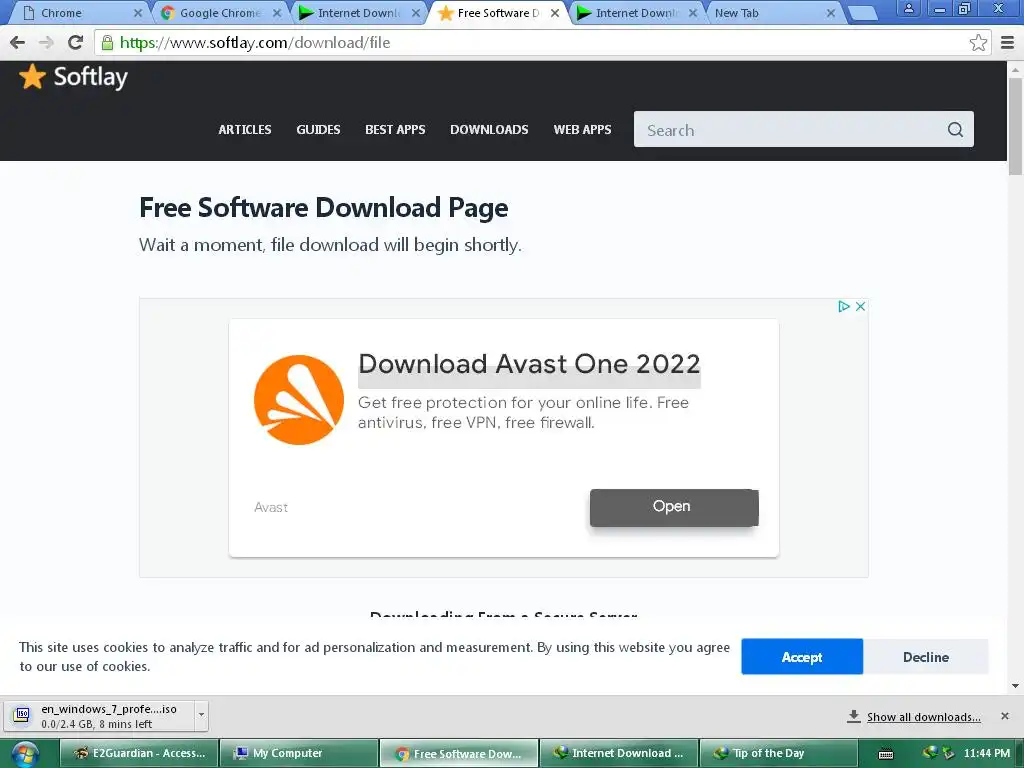Image resolution: width=1024 pixels, height=768 pixels.
Task: Close the 'Google Chrome' tab
Action: [277, 12]
